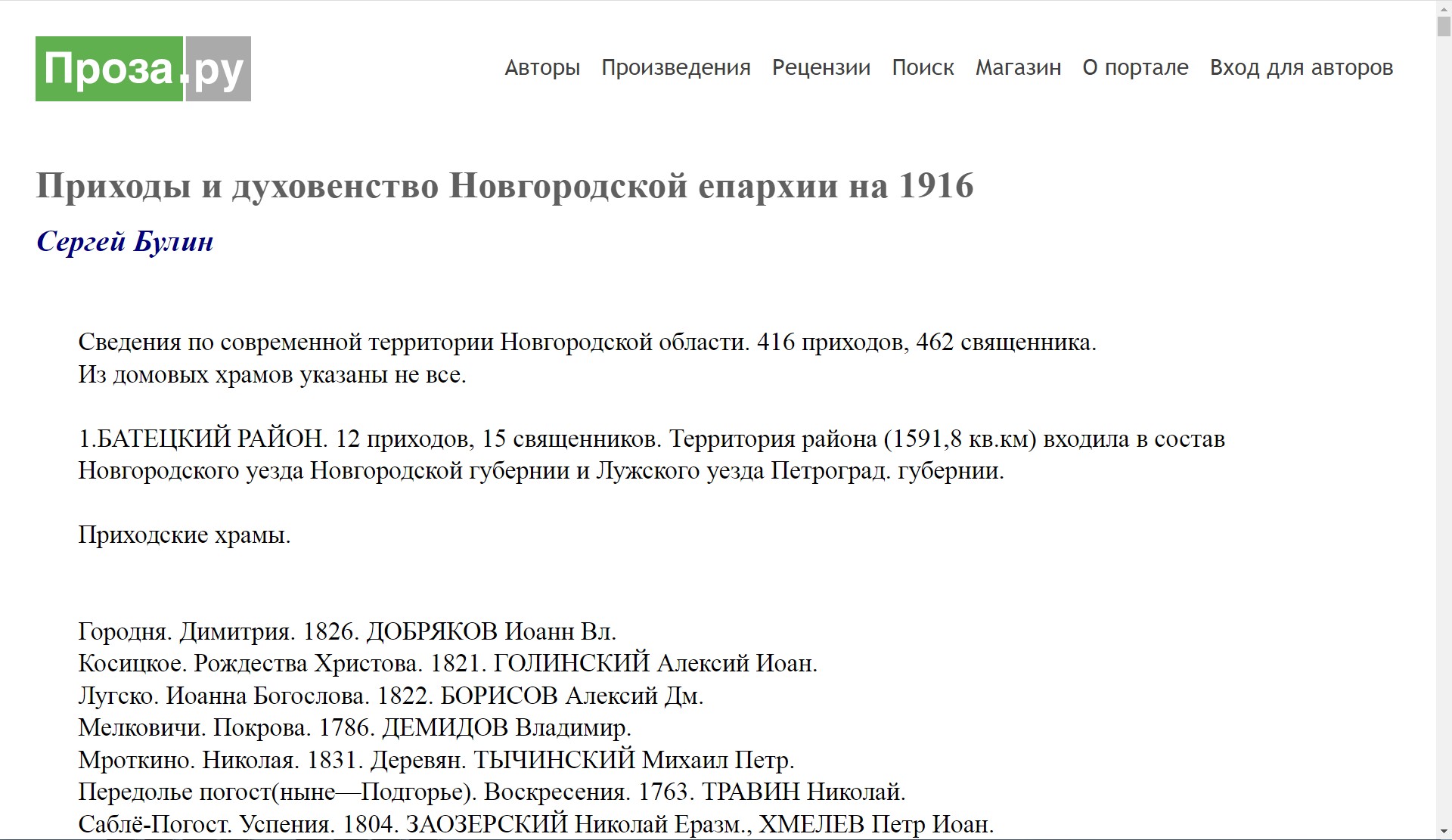This screenshot has height=840, width=1452.
Task: Visit the Магазин link
Action: point(1018,67)
